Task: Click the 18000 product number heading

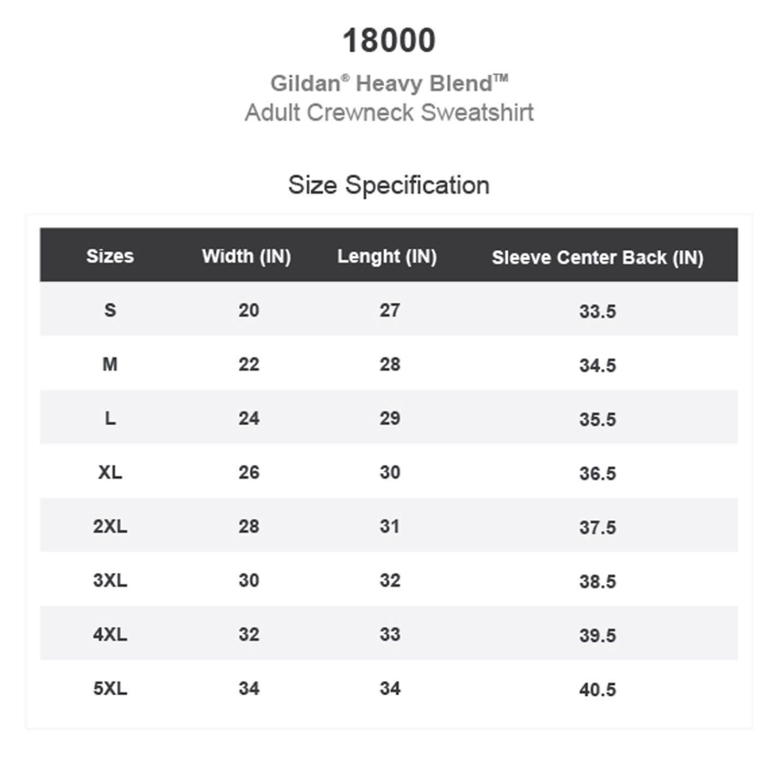Action: 389,40
